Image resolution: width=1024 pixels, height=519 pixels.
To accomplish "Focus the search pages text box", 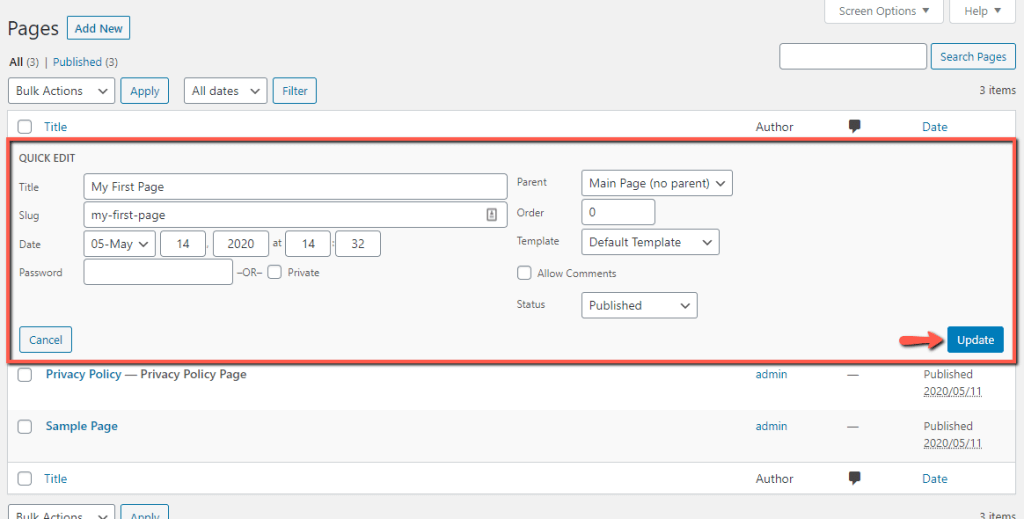I will click(853, 57).
